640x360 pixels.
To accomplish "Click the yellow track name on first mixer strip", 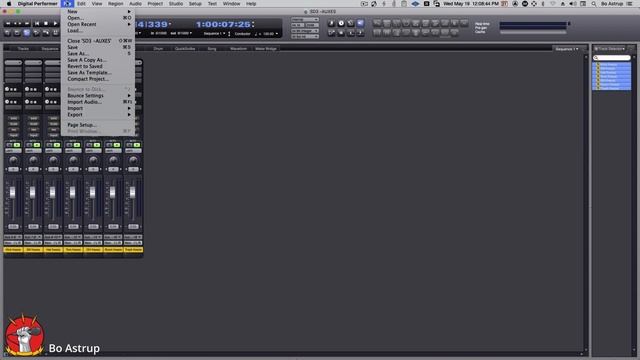I will (13, 249).
